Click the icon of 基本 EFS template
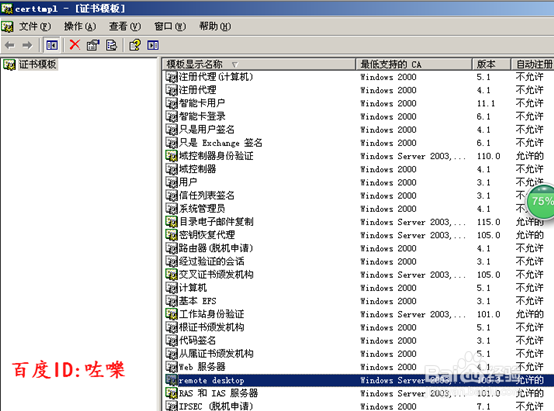Image resolution: width=554 pixels, height=411 pixels. pos(171,301)
